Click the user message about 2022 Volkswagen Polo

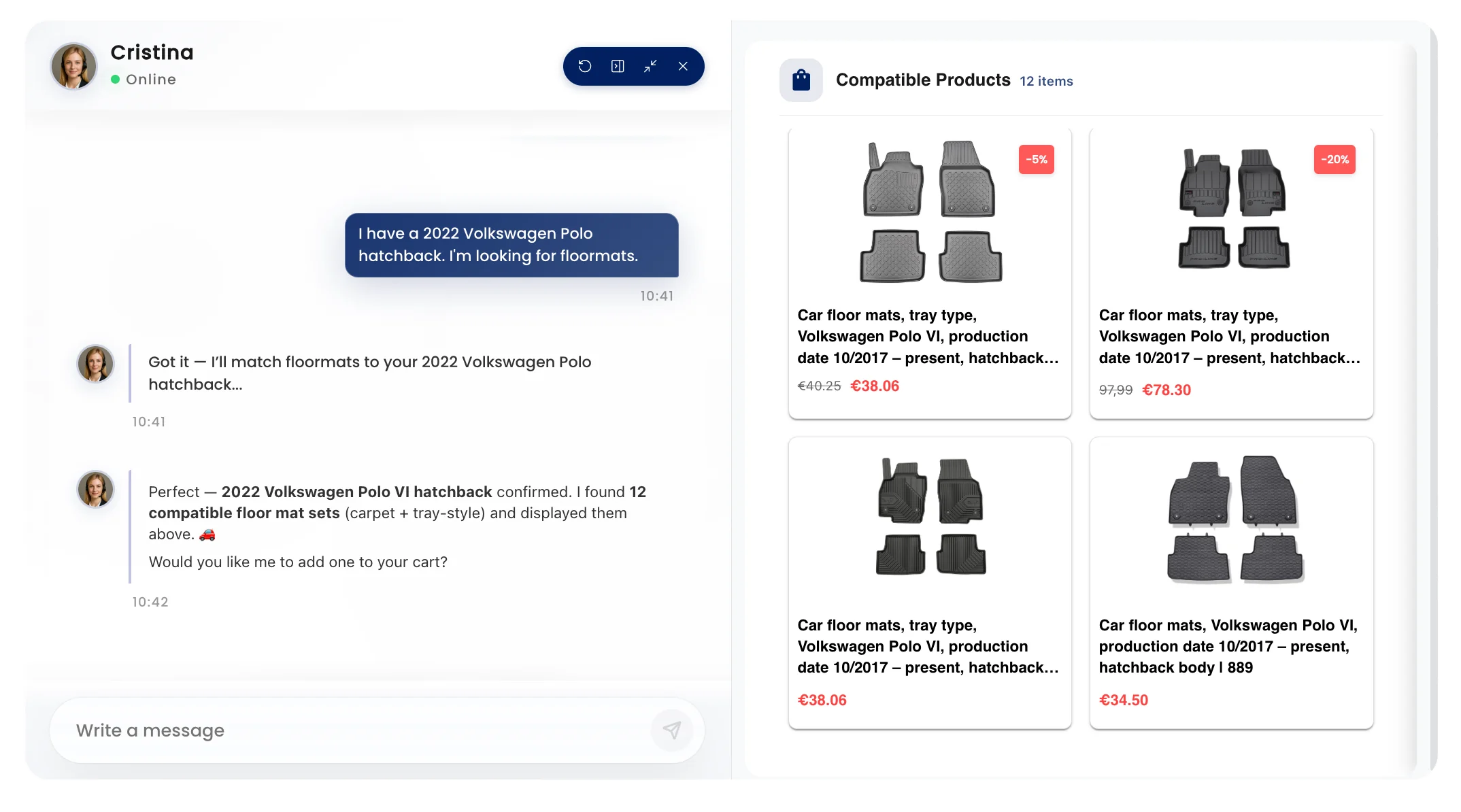pos(511,245)
